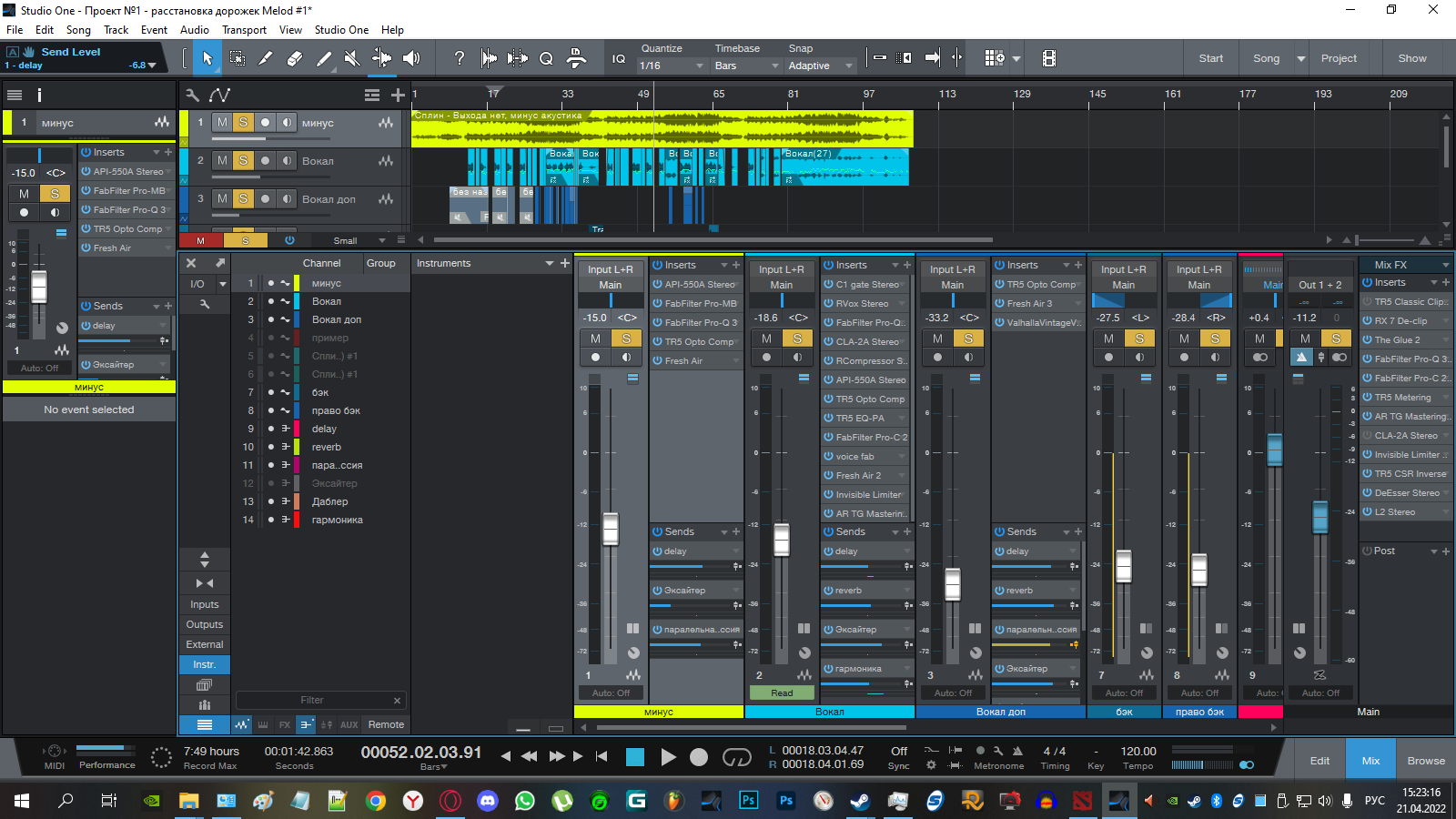This screenshot has width=1456, height=819.
Task: Open the Quantize 1/16 dropdown
Action: [x=672, y=66]
